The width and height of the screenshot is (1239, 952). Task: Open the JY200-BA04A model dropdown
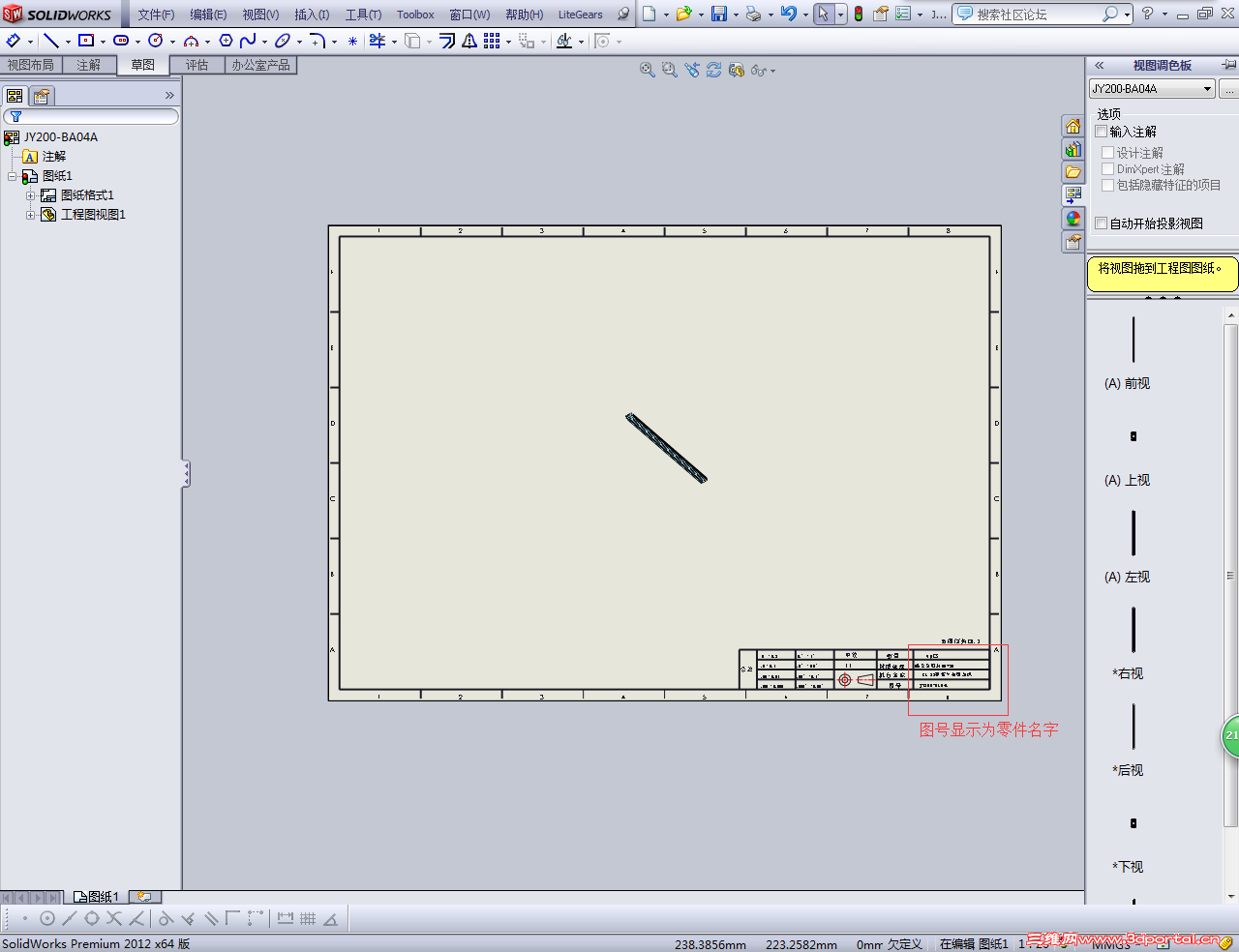point(1152,89)
